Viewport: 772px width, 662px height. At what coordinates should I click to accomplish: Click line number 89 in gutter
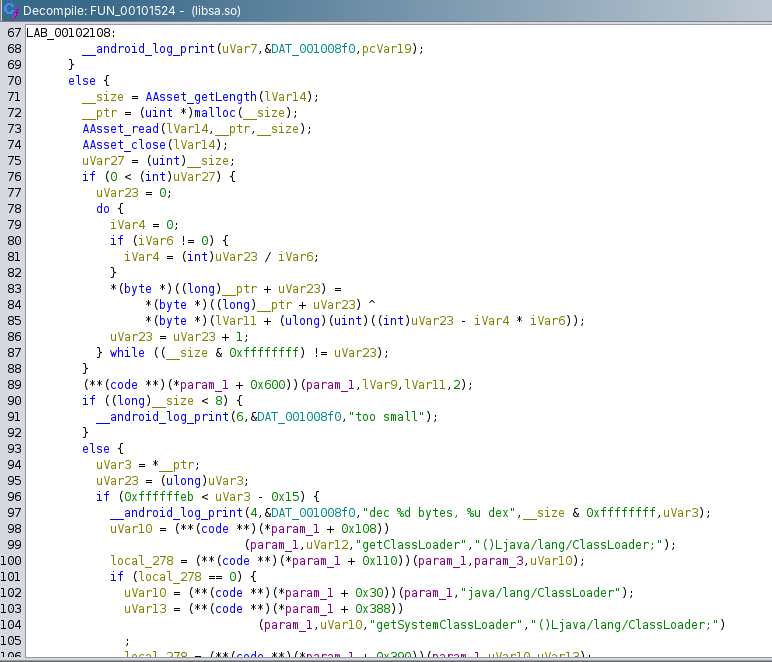pyautogui.click(x=14, y=385)
